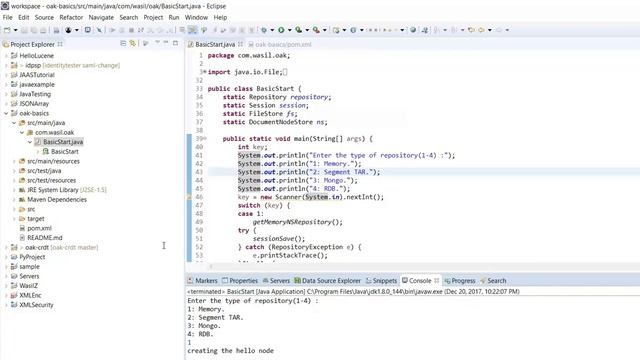The image size is (640, 360).
Task: Collapse the src/main/java folder node
Action: click(x=14, y=123)
